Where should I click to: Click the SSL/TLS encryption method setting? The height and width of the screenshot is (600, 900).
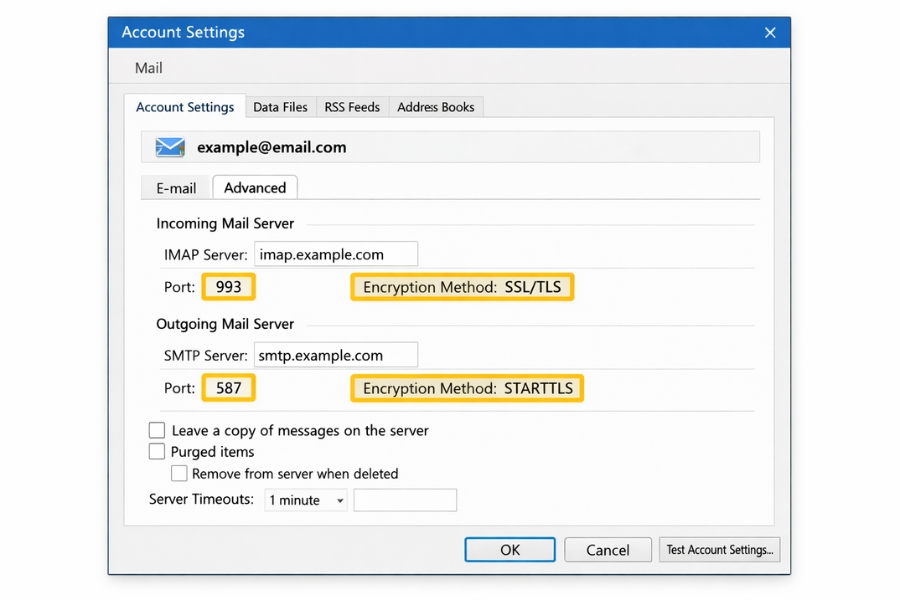click(462, 287)
